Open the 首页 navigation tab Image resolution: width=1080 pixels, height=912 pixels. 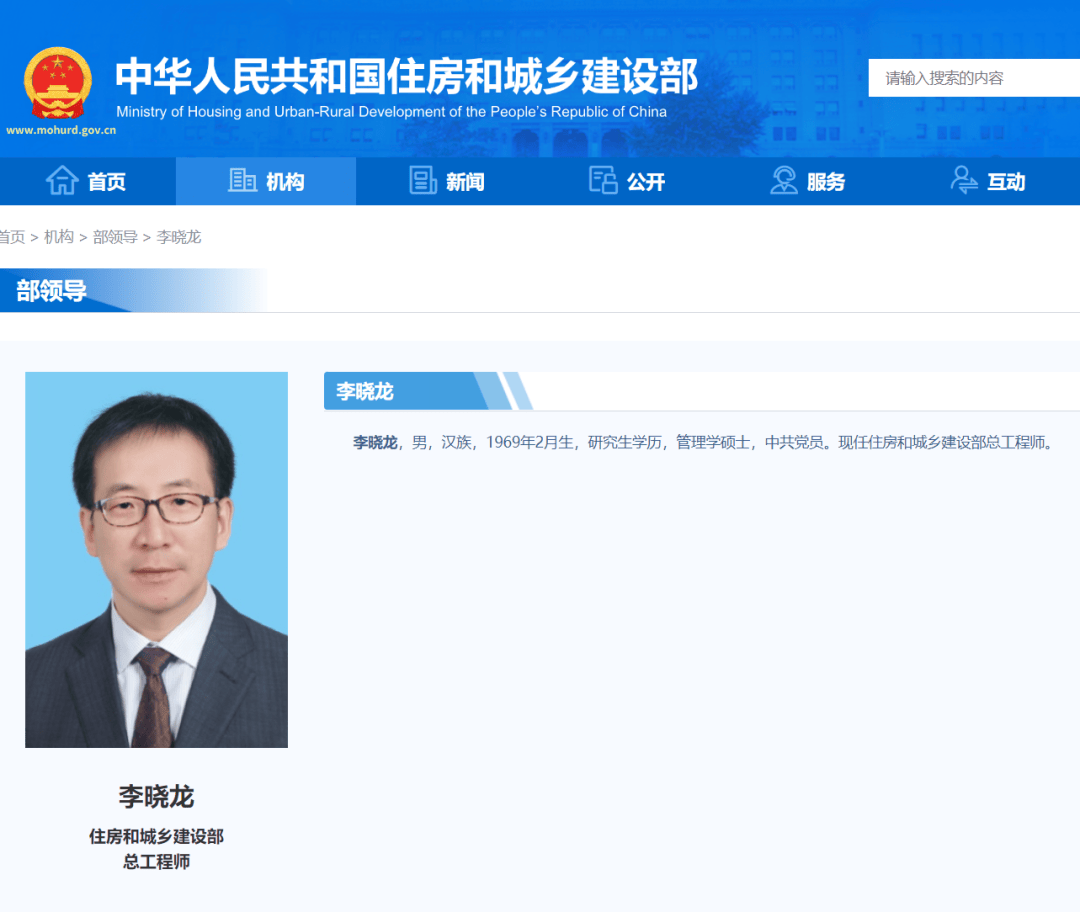pos(88,181)
